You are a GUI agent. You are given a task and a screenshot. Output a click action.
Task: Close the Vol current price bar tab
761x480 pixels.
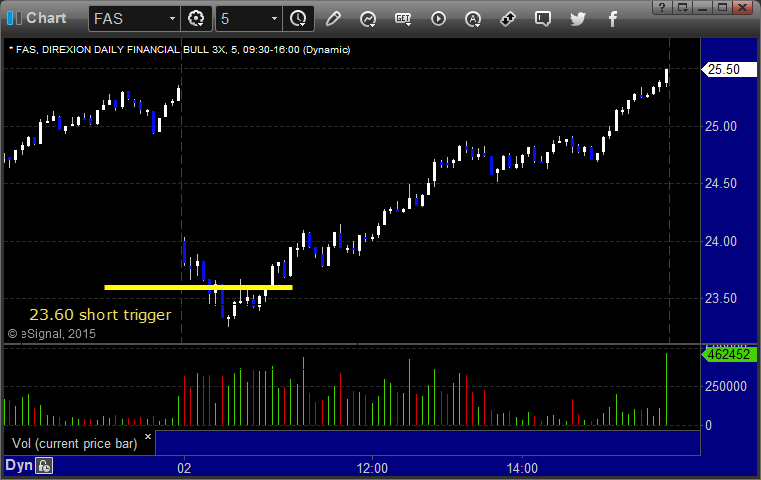(x=148, y=436)
